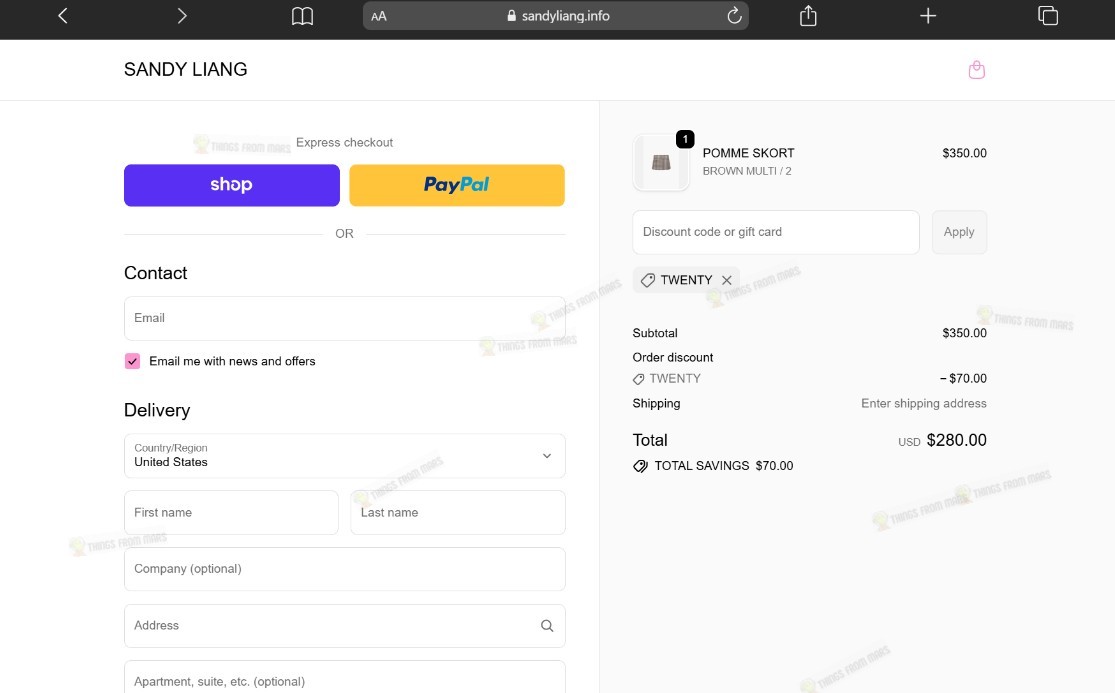The width and height of the screenshot is (1115, 693).
Task: Open the Pomme Skort product thumbnail
Action: [x=661, y=163]
